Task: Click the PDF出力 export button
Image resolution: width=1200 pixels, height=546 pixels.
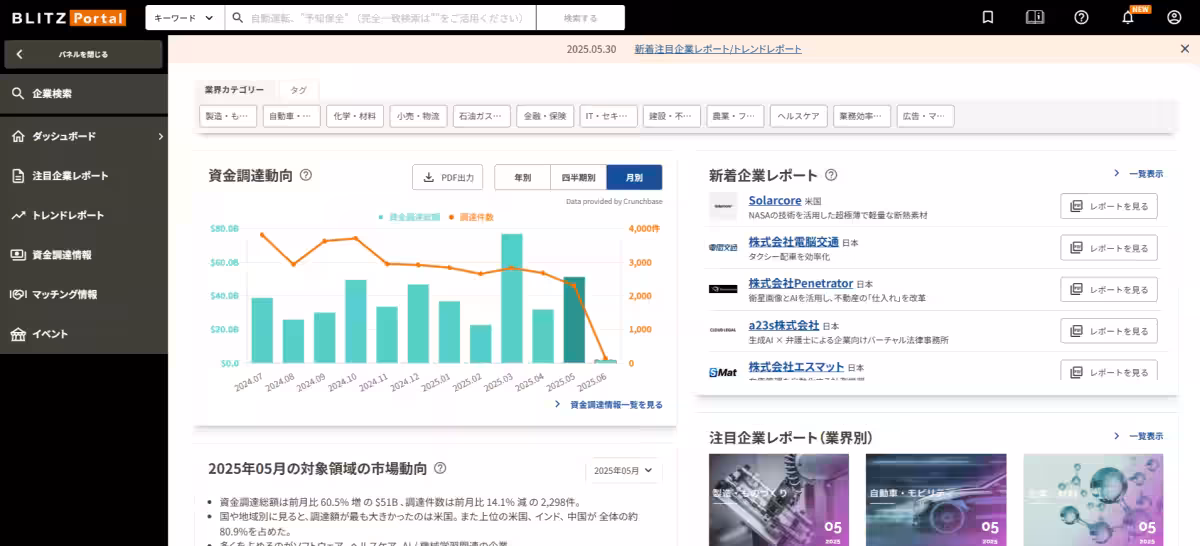Action: click(x=449, y=177)
